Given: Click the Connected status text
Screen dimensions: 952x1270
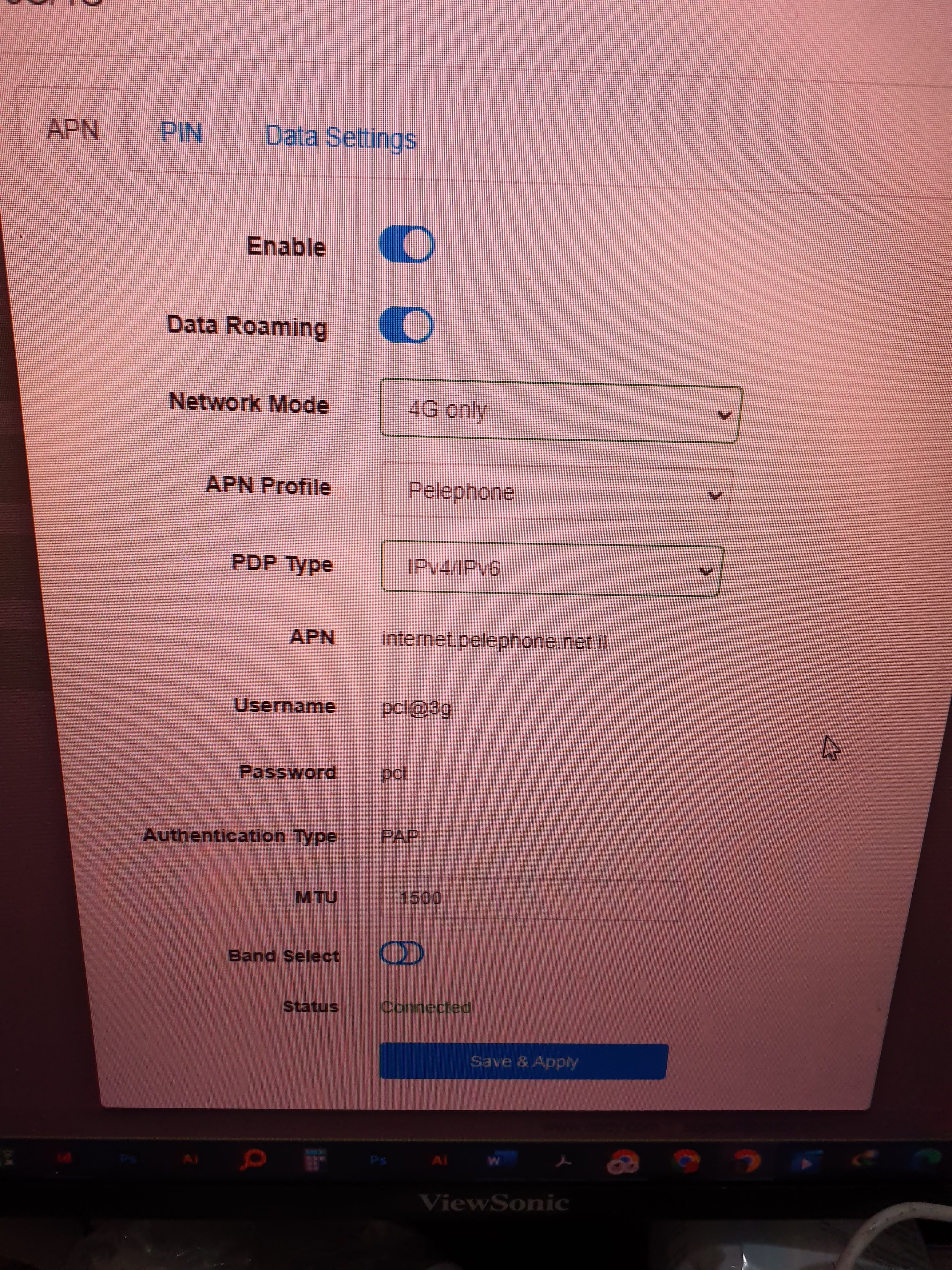Looking at the screenshot, I should tap(426, 1007).
